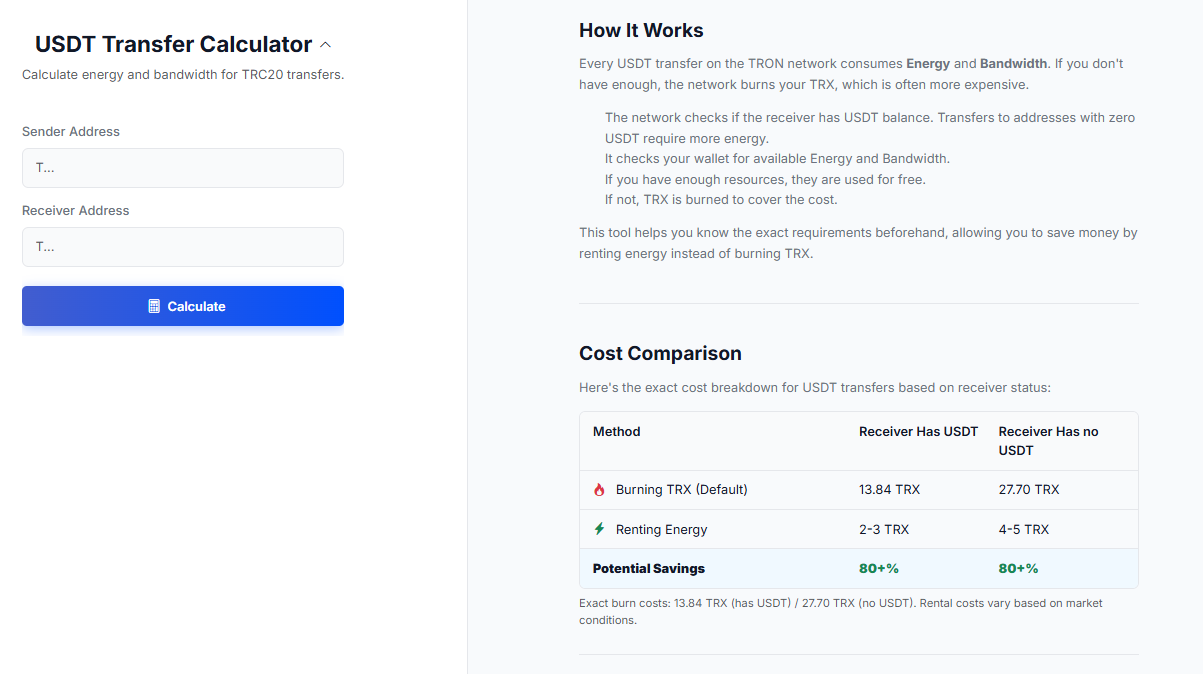Select the 27.70 TRX burn cost cell
This screenshot has height=674, width=1203.
1028,490
